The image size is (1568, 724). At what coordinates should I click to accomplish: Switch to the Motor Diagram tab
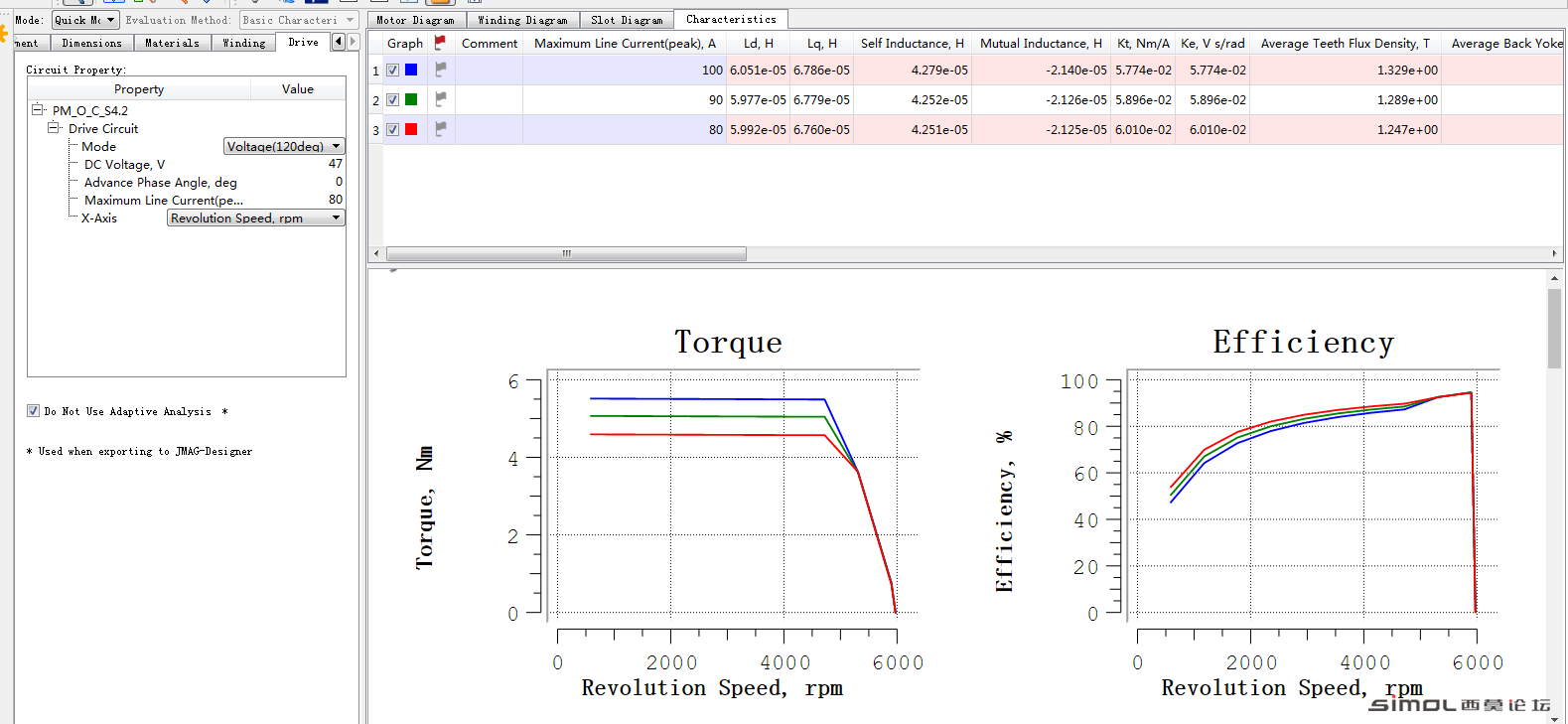click(416, 20)
